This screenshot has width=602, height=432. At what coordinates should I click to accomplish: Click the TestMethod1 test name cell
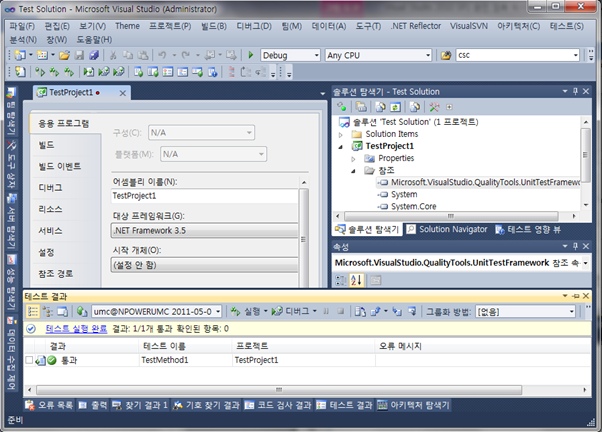click(x=185, y=360)
